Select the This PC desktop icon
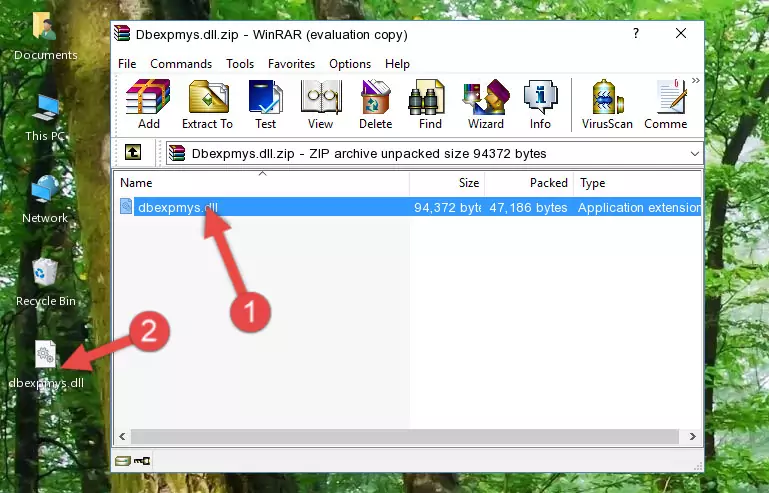Viewport: 769px width, 493px height. coord(45,118)
